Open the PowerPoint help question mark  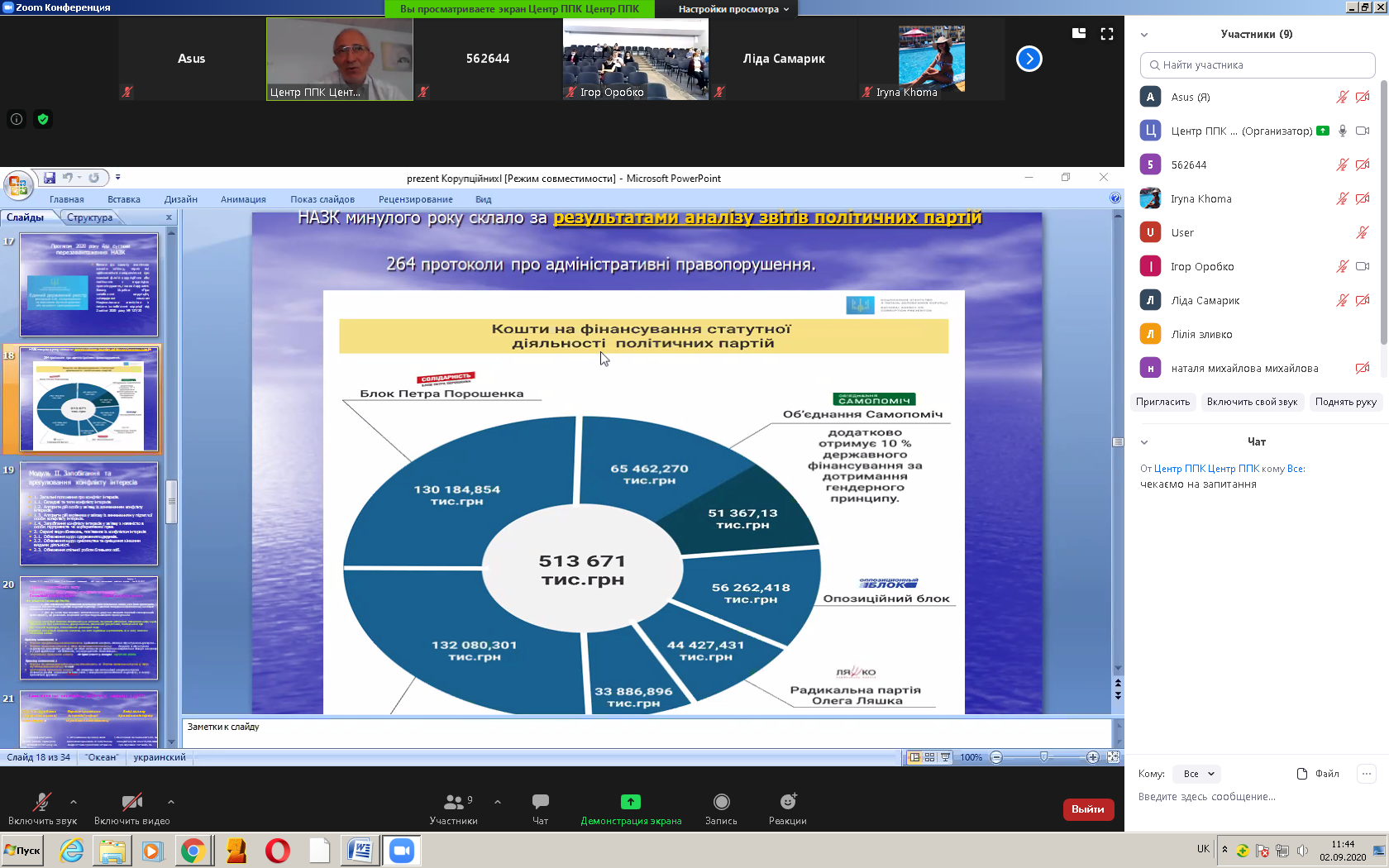1115,198
